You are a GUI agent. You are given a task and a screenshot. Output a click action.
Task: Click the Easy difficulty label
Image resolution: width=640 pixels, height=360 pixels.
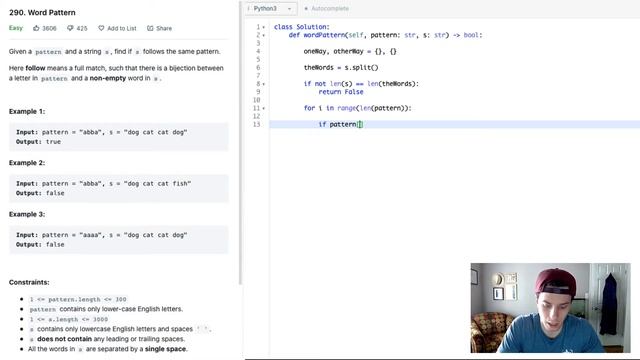point(16,28)
